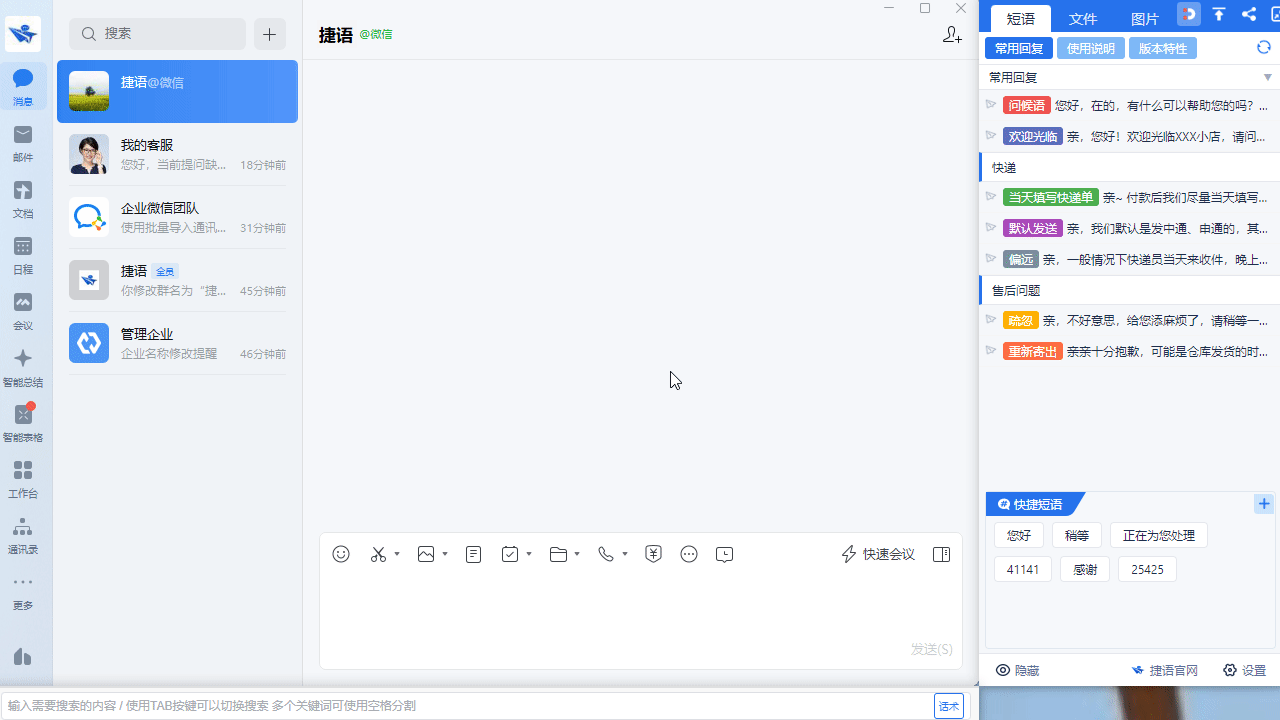The image size is (1280, 720).
Task: Insert the 您好 quick phrase
Action: click(x=1019, y=535)
